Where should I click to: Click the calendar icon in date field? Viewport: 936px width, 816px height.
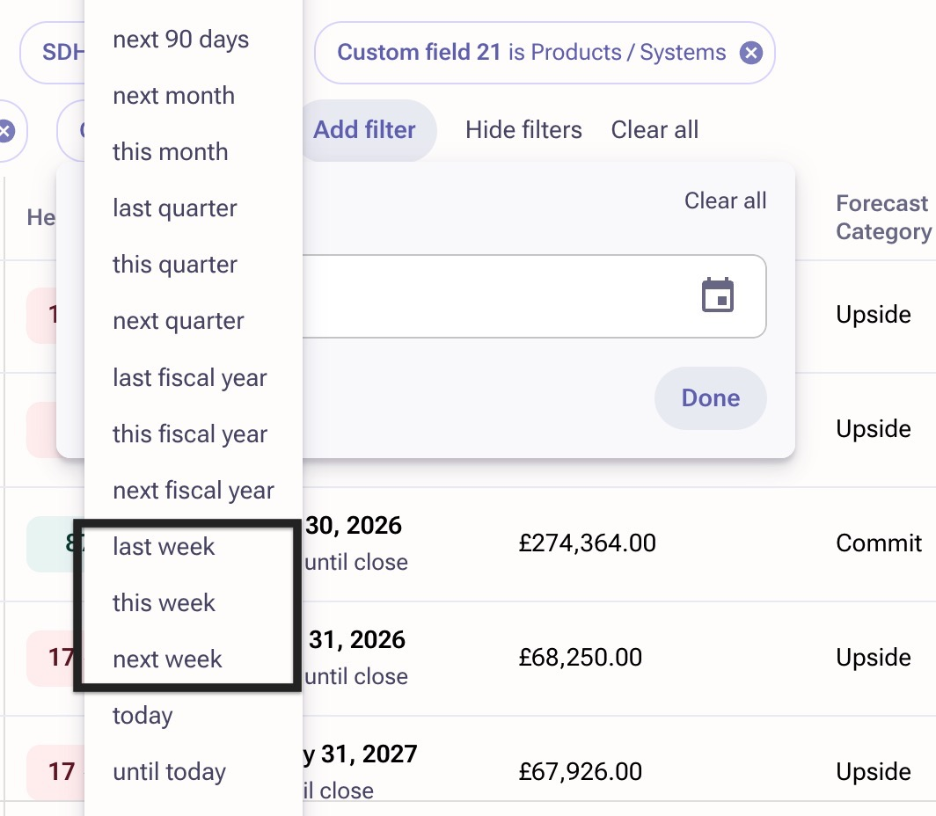(x=717, y=296)
